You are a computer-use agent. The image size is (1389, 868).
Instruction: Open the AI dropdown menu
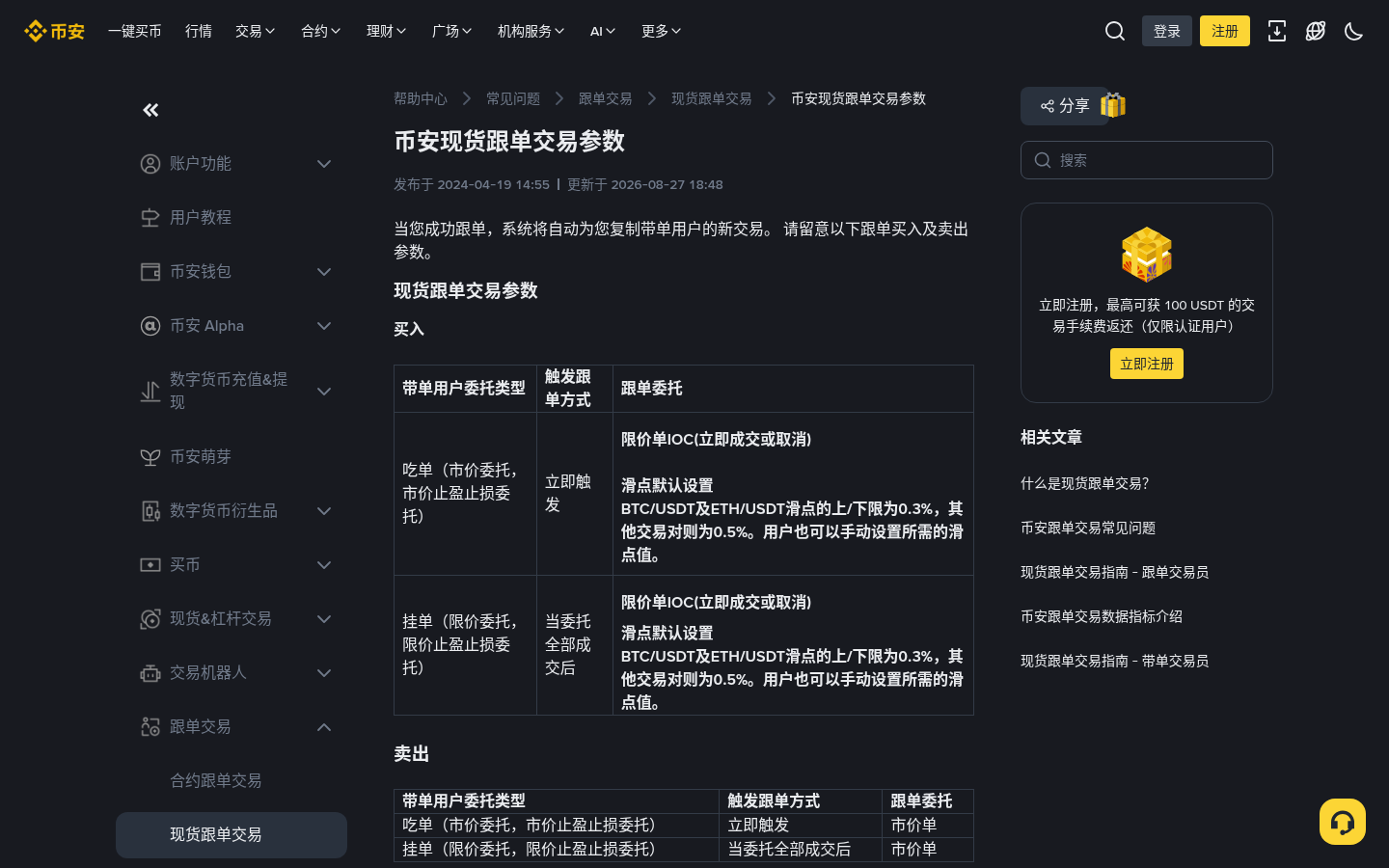click(603, 31)
